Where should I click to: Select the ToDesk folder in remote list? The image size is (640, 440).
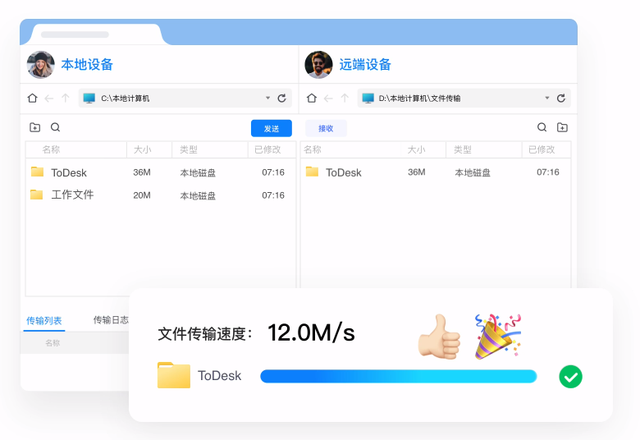436,172
